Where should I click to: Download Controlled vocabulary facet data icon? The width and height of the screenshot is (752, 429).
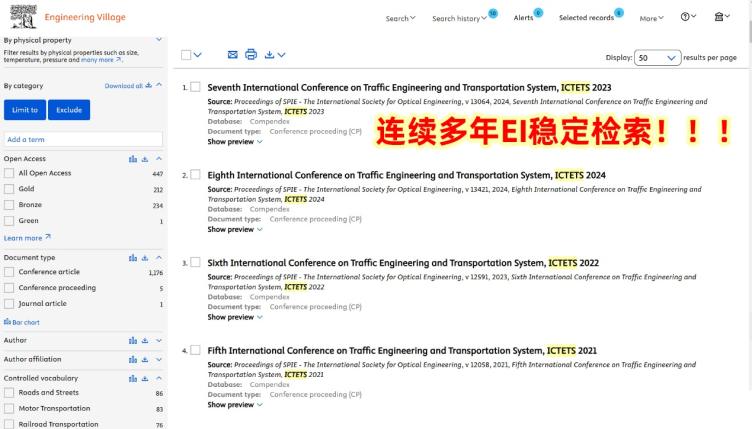click(145, 378)
